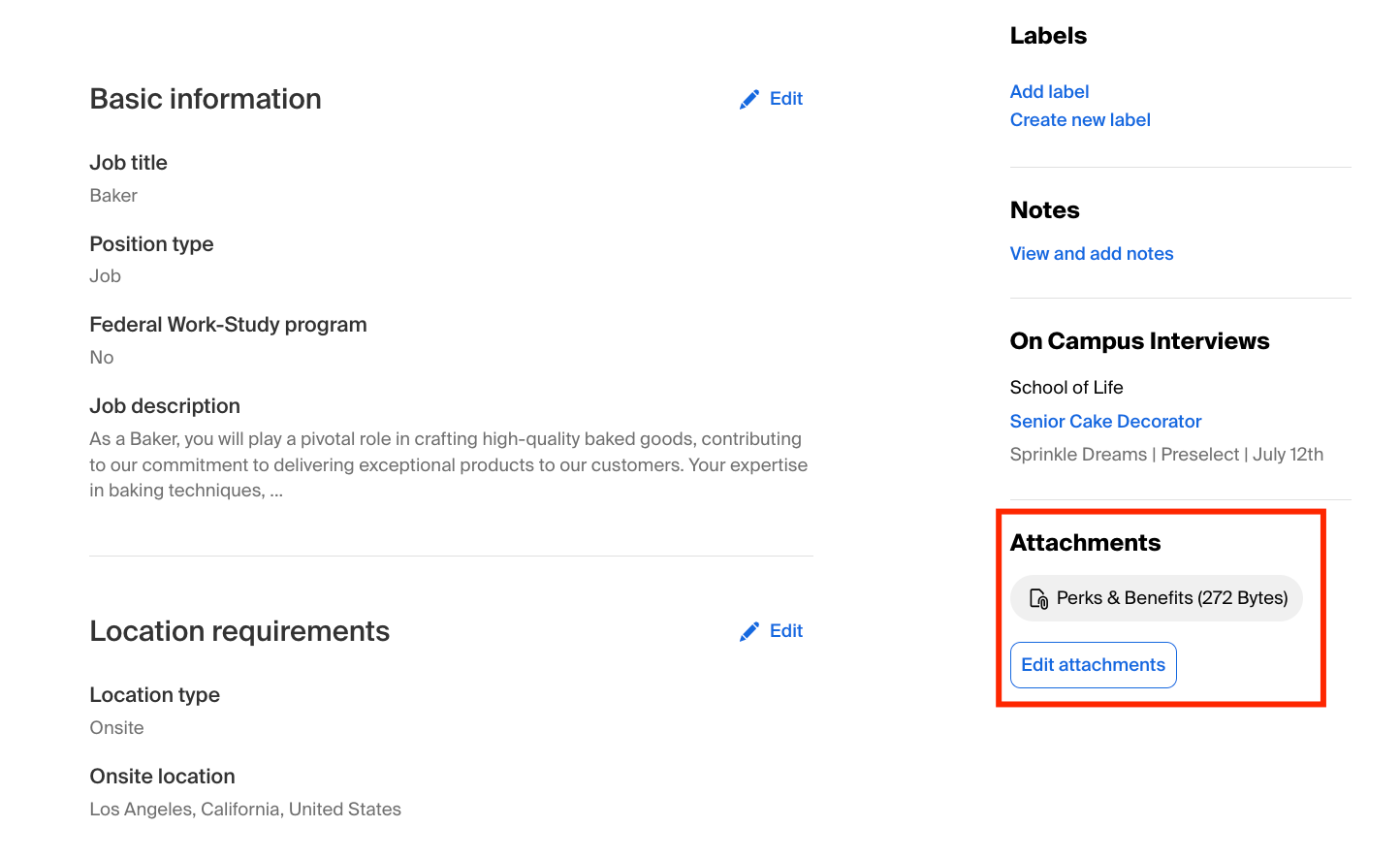This screenshot has height=859, width=1400.
Task: Click the Sprinkle Dreams Preselect July 12th line
Action: click(x=1166, y=455)
